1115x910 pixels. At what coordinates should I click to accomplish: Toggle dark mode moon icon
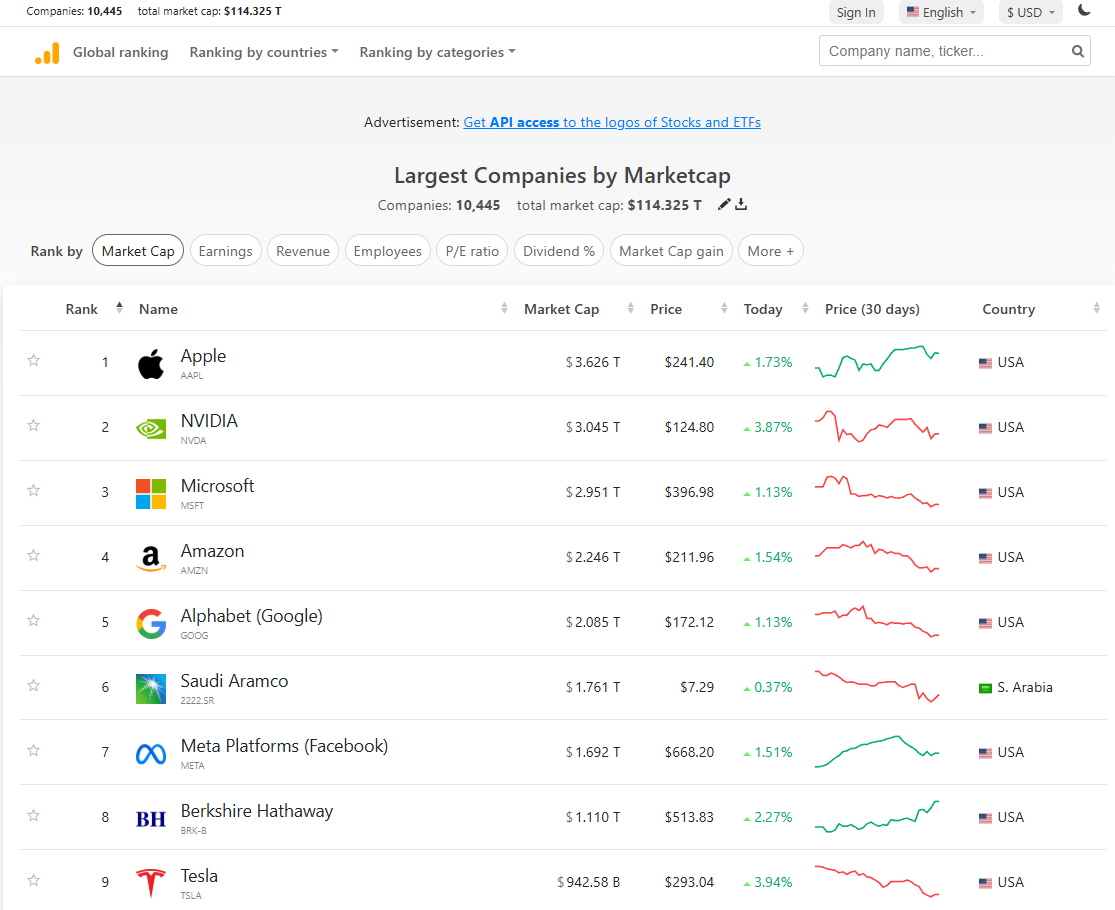pyautogui.click(x=1084, y=11)
